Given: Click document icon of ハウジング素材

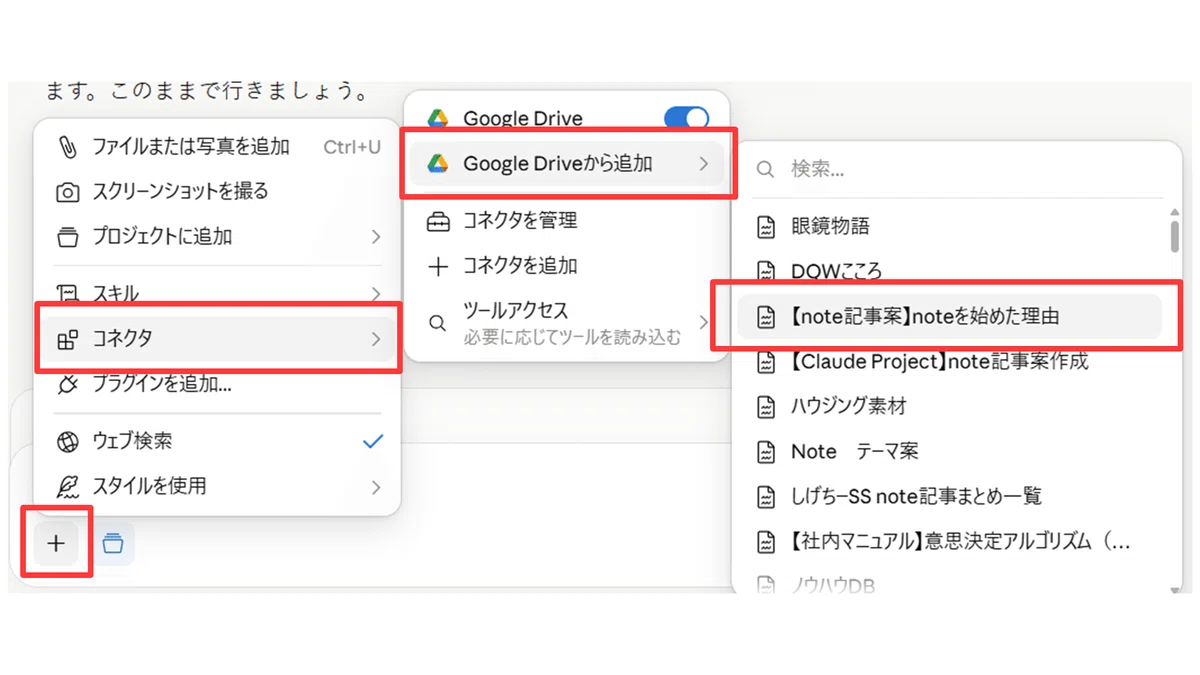Looking at the screenshot, I should pyautogui.click(x=766, y=407).
